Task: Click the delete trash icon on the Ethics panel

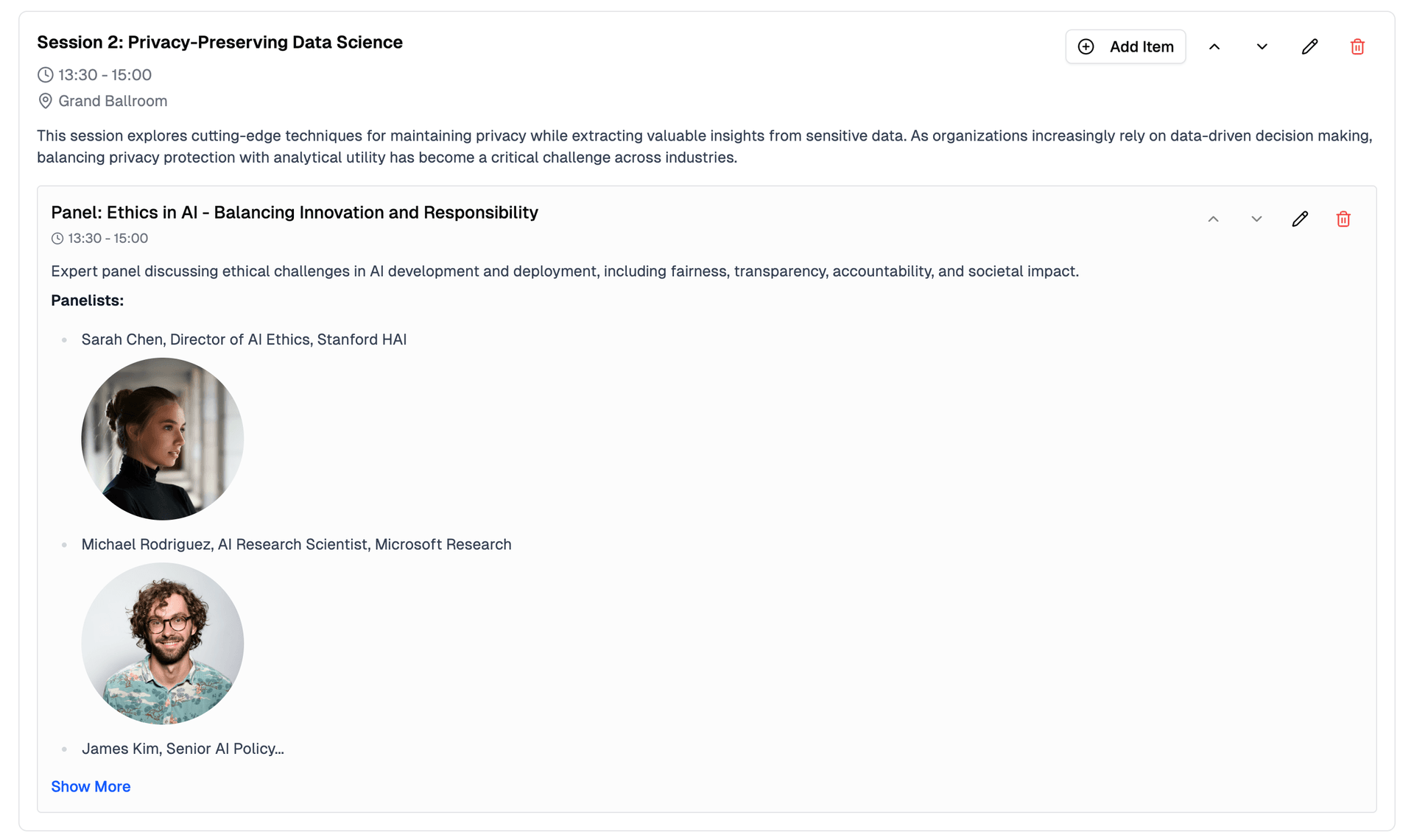Action: tap(1343, 218)
